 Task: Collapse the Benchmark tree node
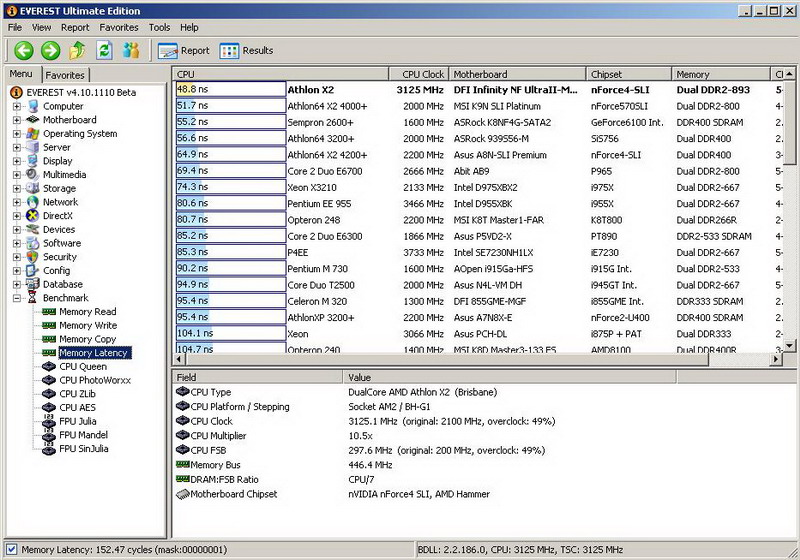pos(17,298)
